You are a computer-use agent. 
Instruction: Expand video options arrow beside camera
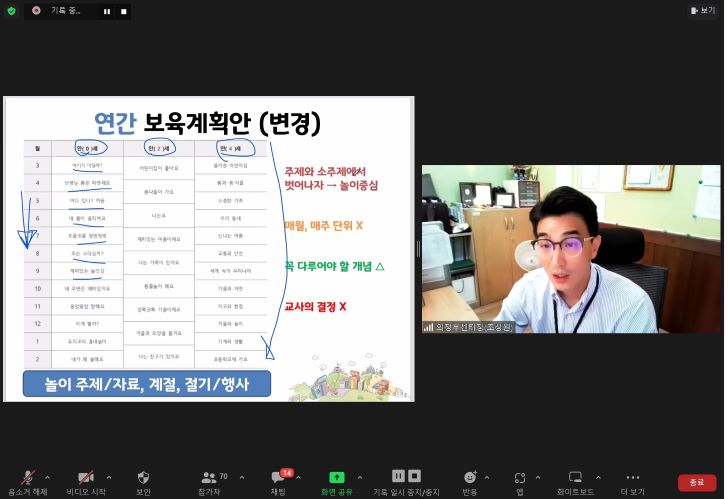(109, 477)
